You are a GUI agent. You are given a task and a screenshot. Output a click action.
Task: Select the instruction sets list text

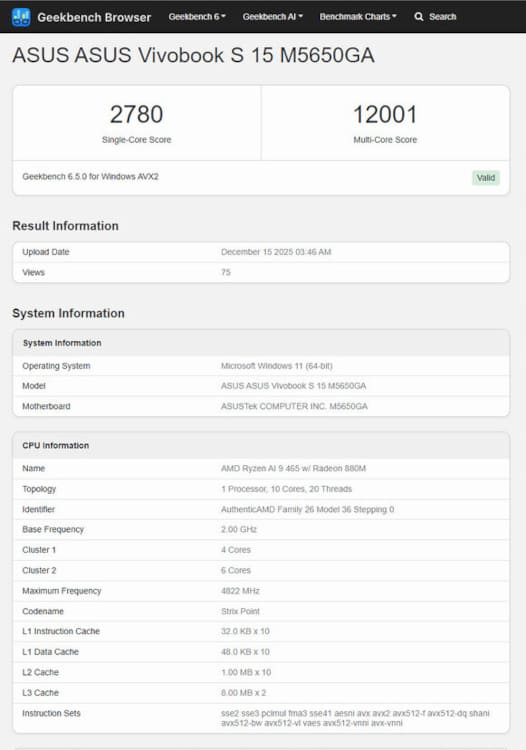pyautogui.click(x=355, y=718)
